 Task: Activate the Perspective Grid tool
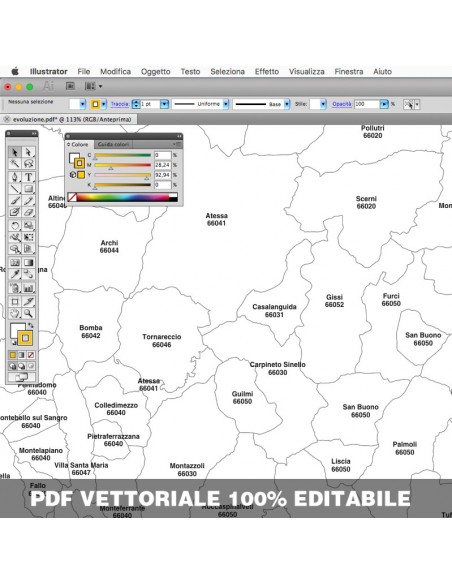29,248
